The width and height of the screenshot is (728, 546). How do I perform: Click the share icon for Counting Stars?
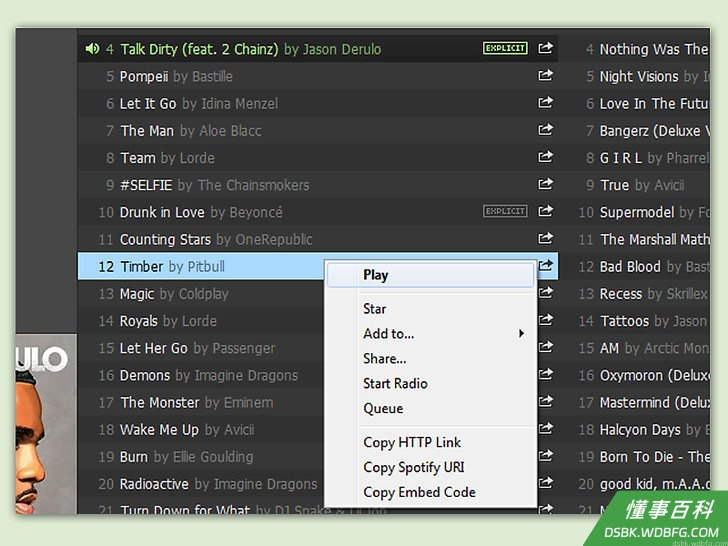tap(546, 238)
